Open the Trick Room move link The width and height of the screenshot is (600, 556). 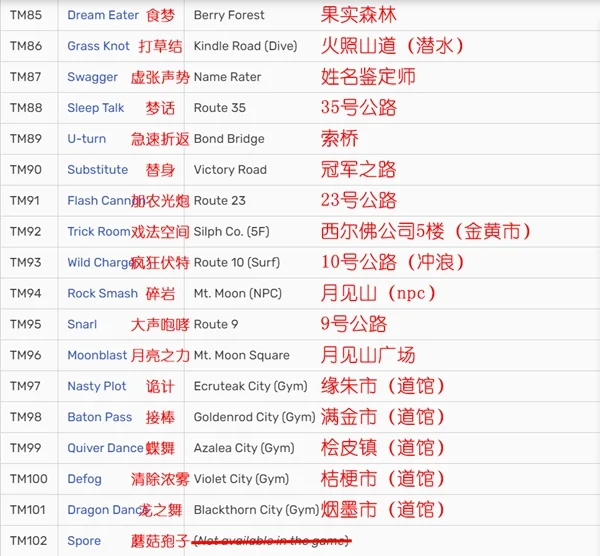pos(98,232)
